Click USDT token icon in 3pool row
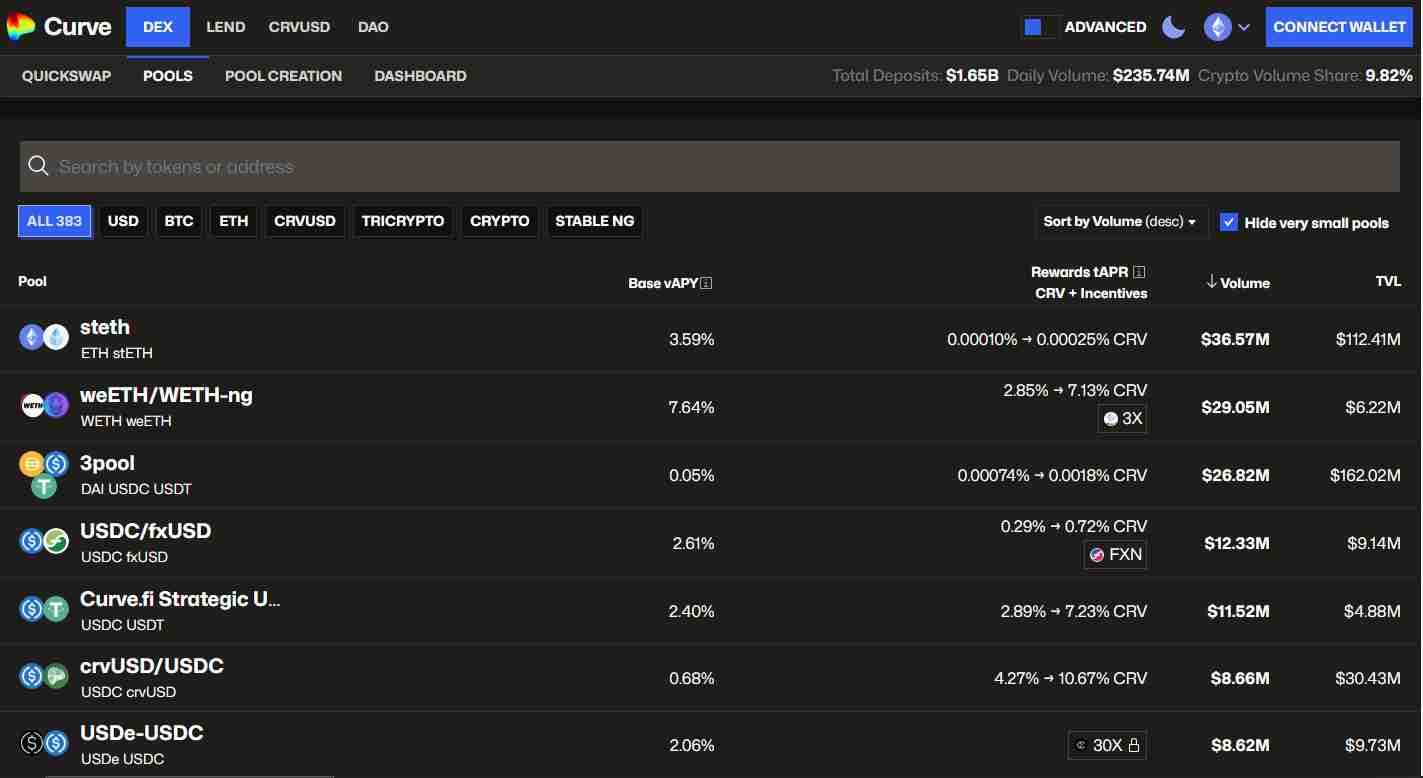Image resolution: width=1423 pixels, height=778 pixels. tap(44, 485)
